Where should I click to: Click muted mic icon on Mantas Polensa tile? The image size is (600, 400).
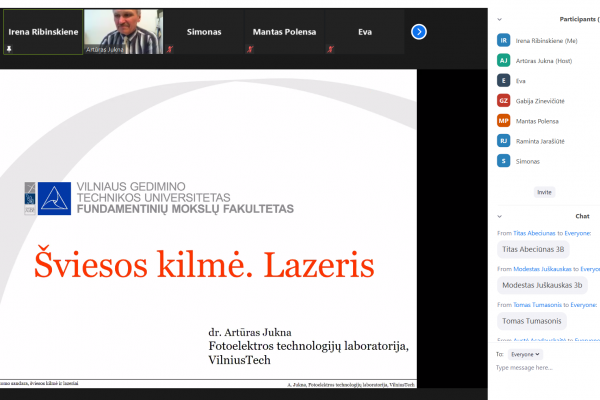(250, 49)
